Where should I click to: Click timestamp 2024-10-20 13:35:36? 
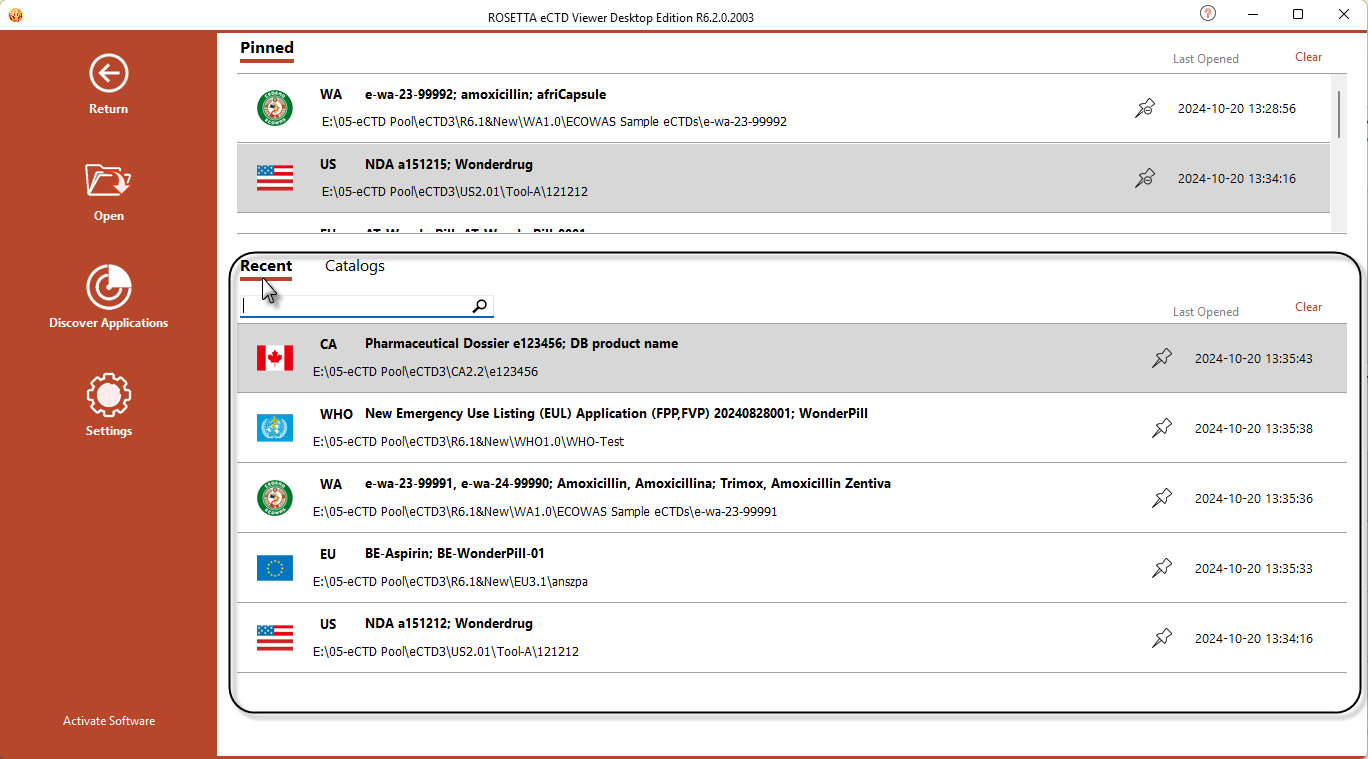tap(1254, 498)
